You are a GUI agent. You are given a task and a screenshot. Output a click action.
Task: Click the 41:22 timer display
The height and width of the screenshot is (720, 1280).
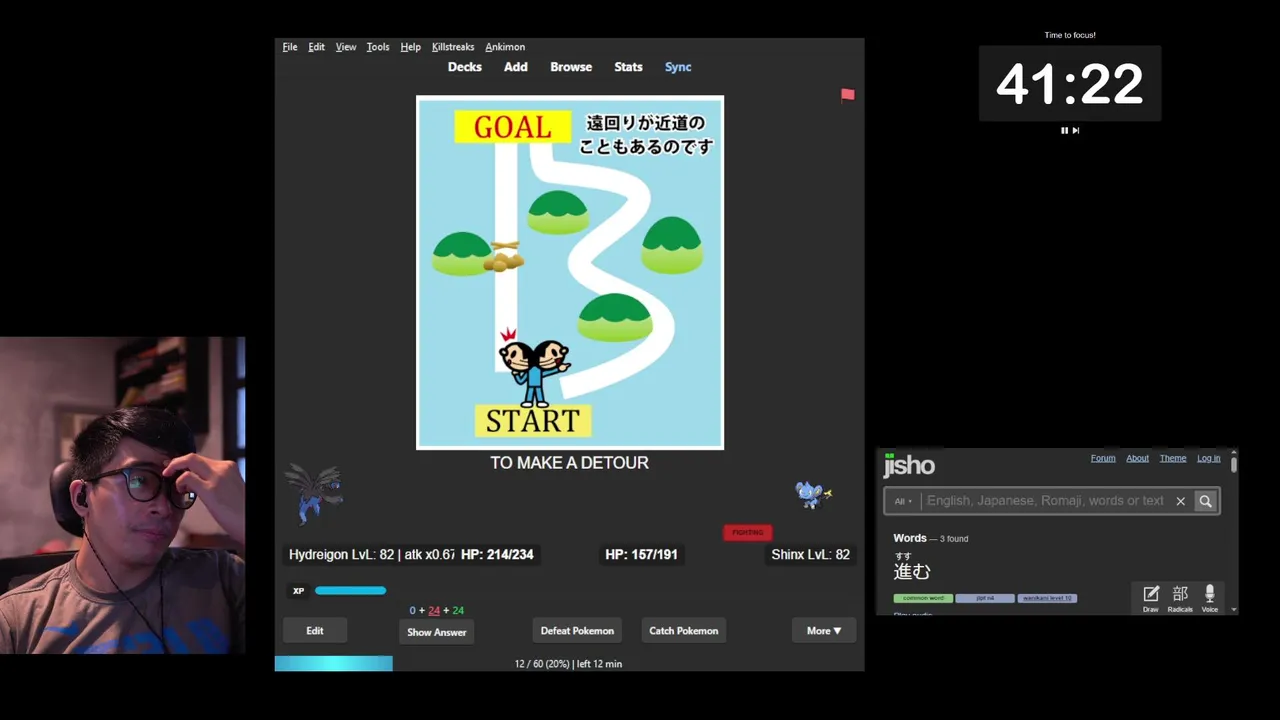1070,84
